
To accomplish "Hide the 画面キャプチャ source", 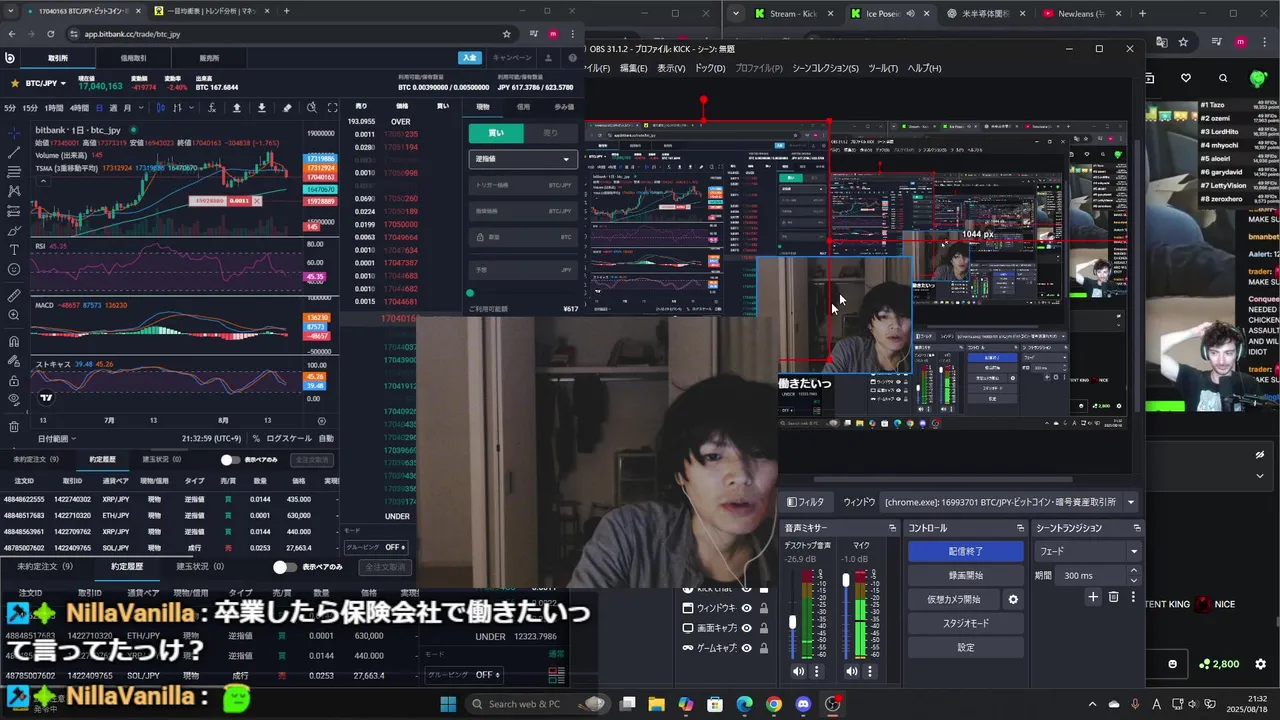I will click(746, 628).
